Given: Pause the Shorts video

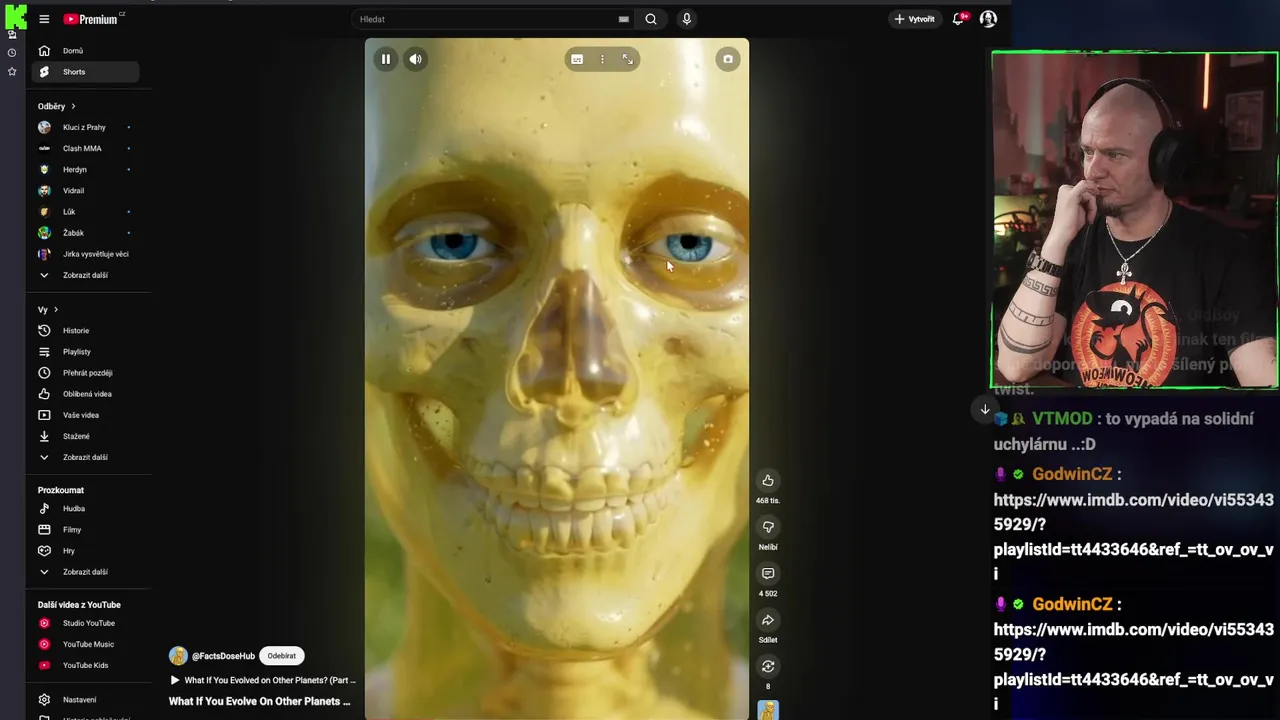Looking at the screenshot, I should point(386,59).
